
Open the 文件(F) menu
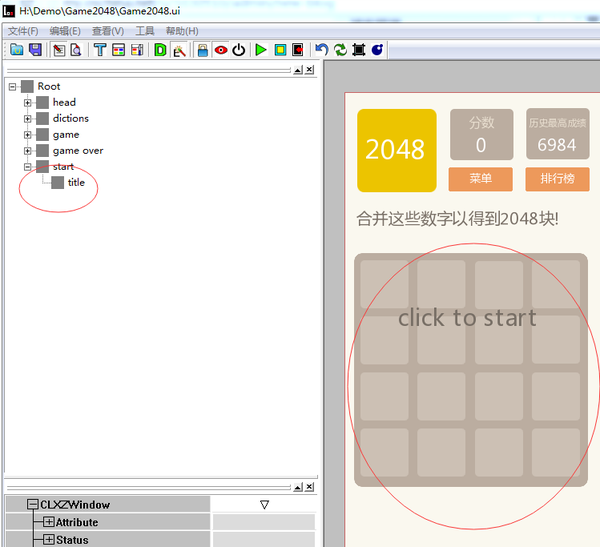click(x=23, y=31)
